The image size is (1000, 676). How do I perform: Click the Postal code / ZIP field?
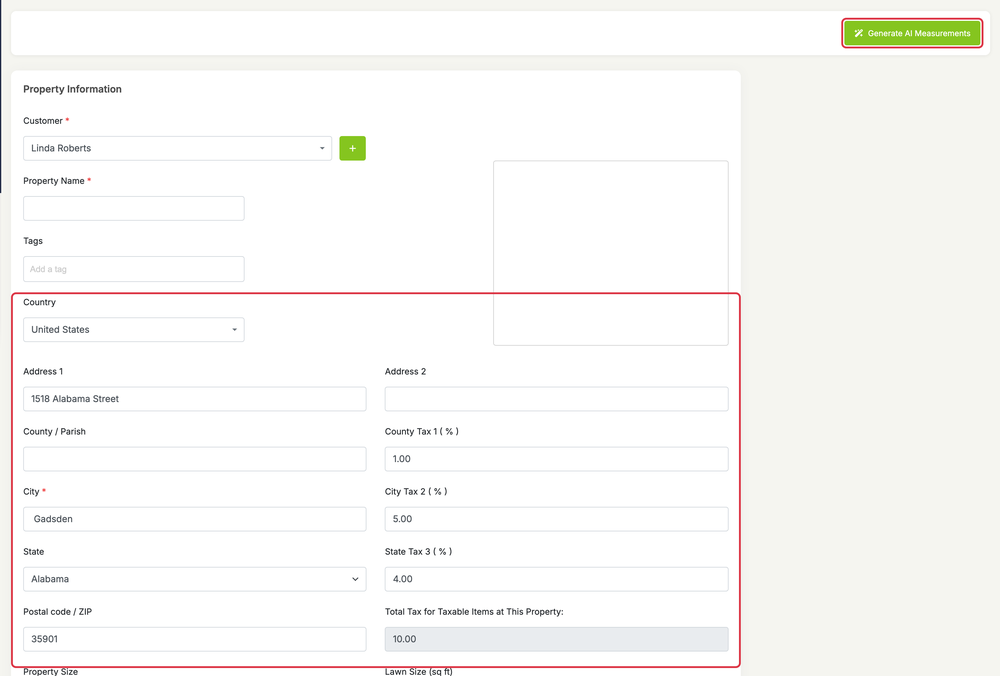point(195,639)
